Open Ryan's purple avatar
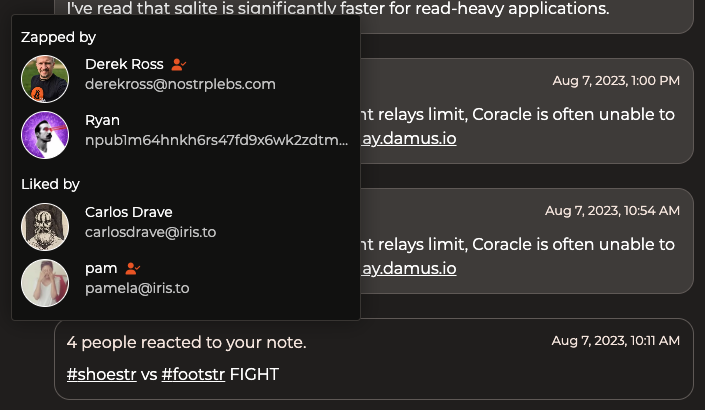The image size is (705, 410). 45,135
